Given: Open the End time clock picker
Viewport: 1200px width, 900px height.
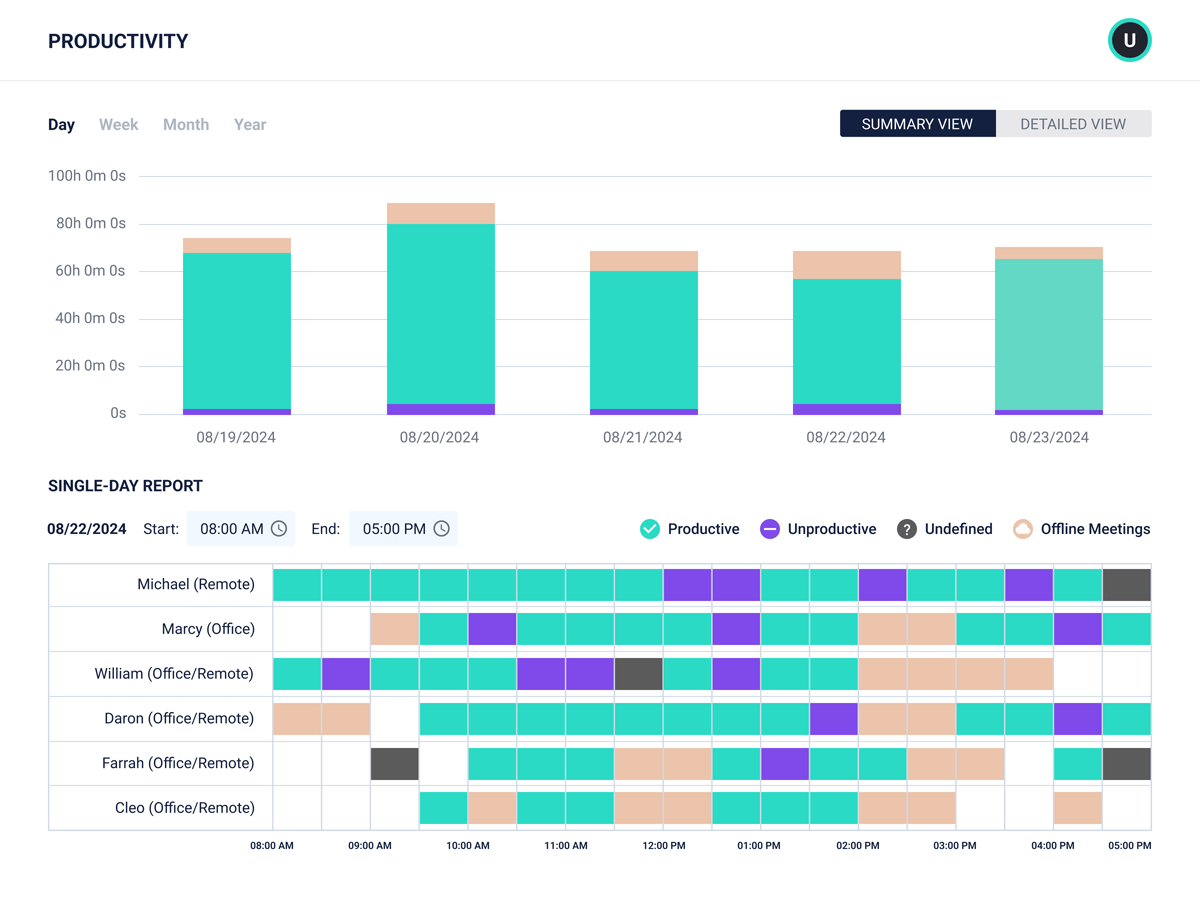Looking at the screenshot, I should (x=443, y=528).
